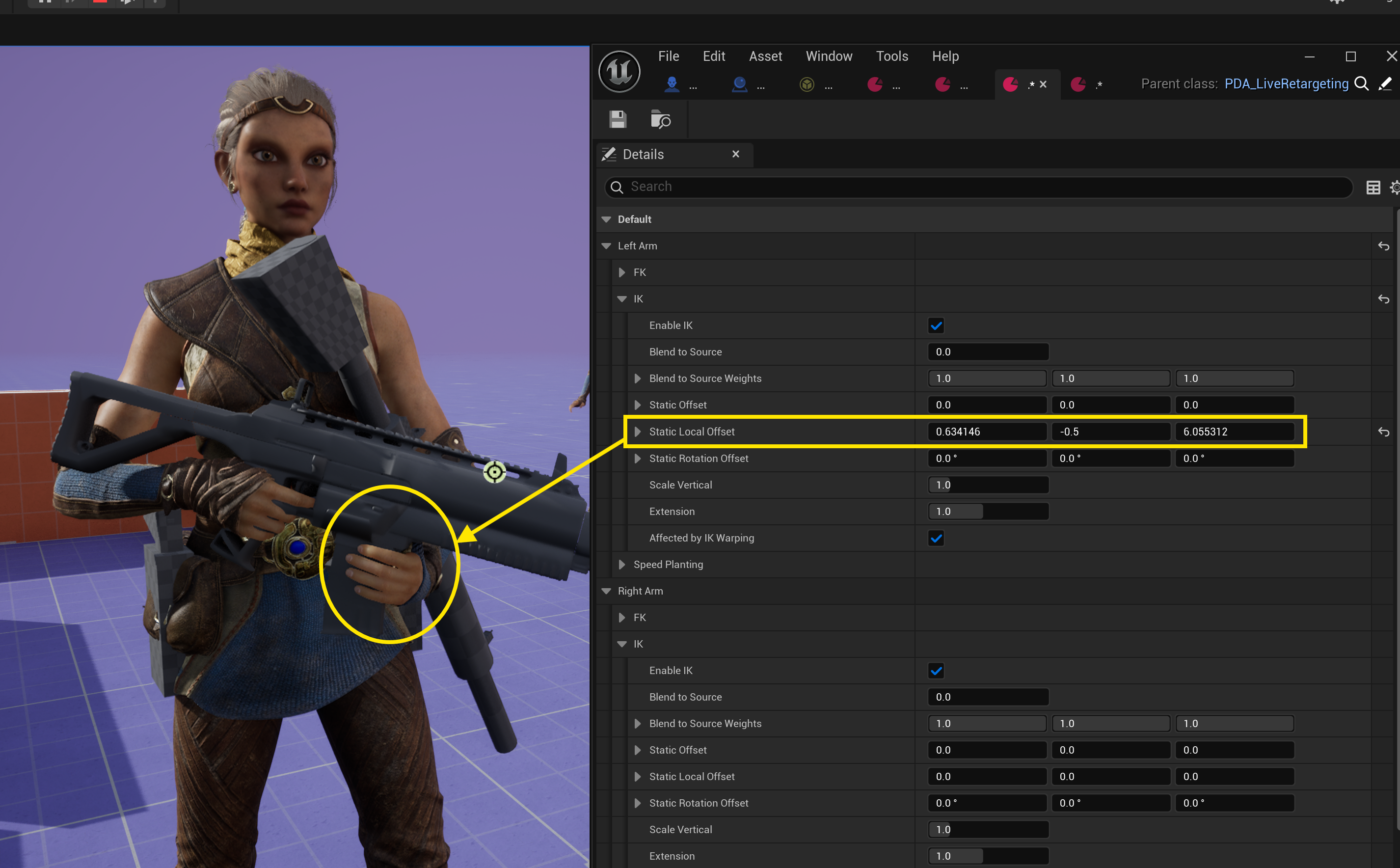Reset Left Arm values with arrow icon
This screenshot has height=868, width=1400.
click(x=1383, y=246)
